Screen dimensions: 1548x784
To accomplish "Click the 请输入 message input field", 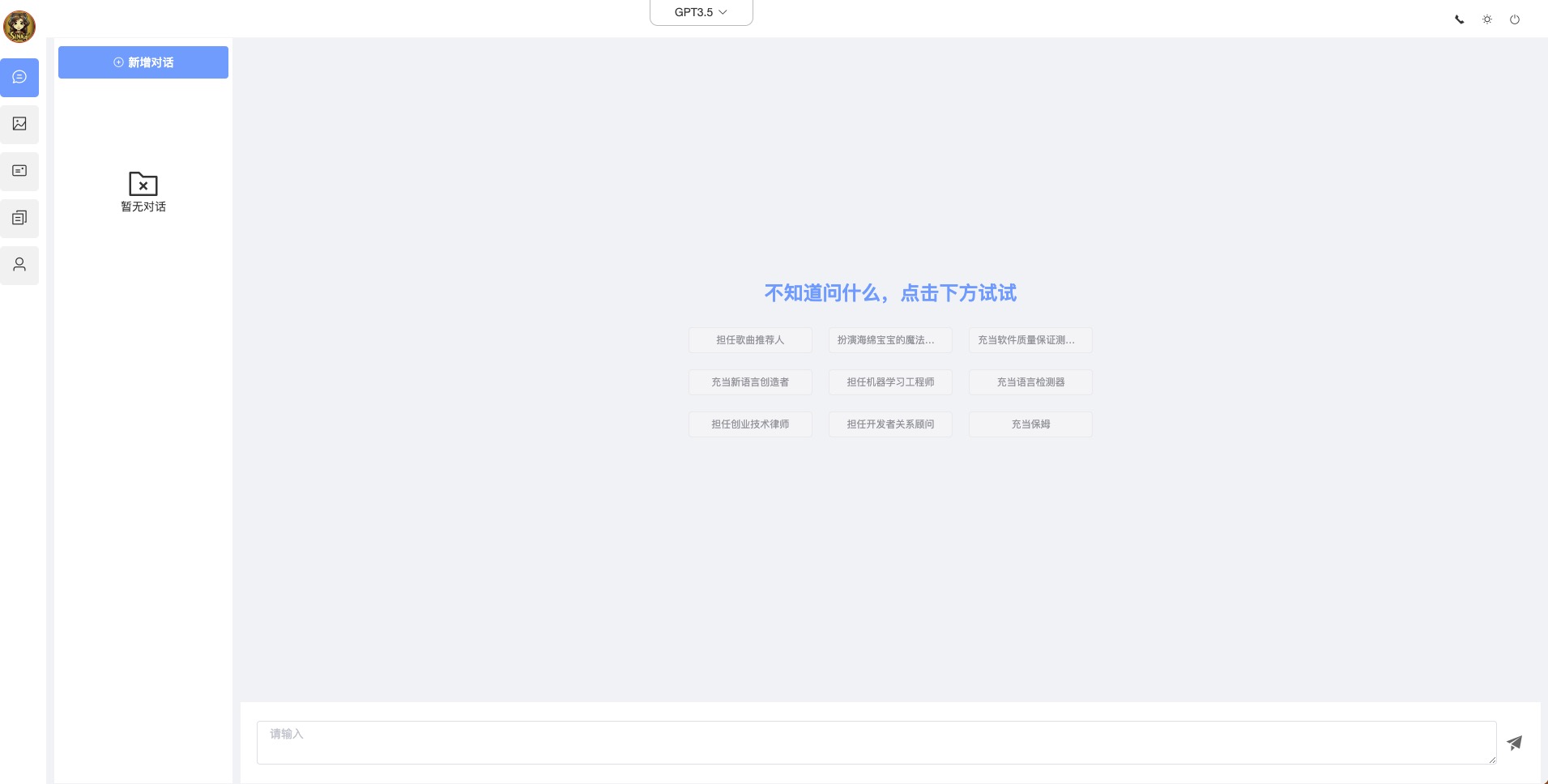I will [x=875, y=742].
